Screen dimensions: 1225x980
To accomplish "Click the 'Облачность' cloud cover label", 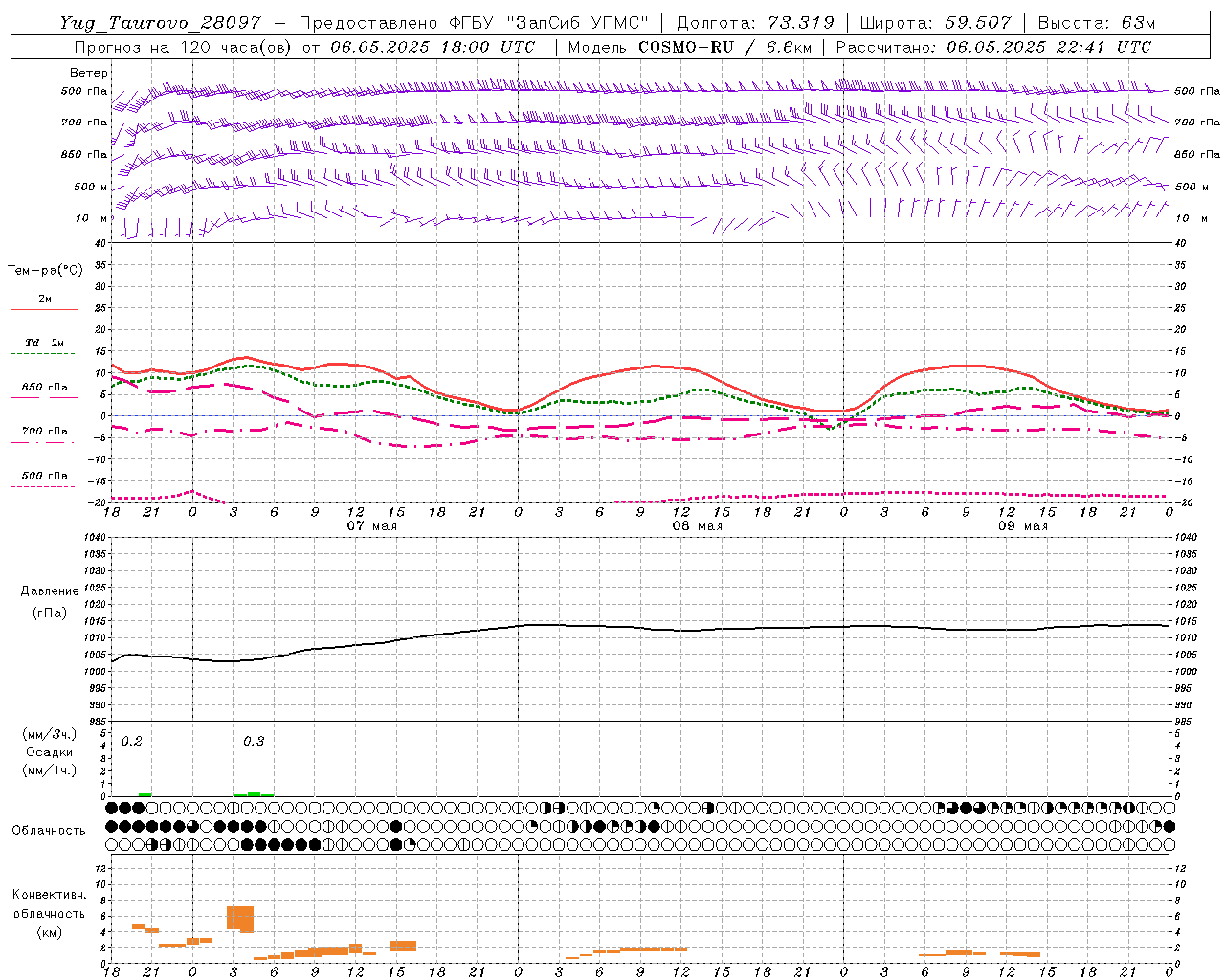I will (49, 831).
